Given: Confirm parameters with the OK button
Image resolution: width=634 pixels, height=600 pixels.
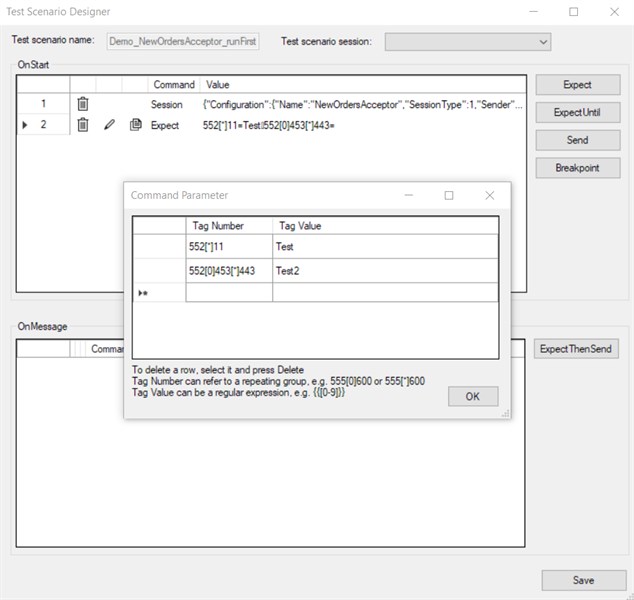Looking at the screenshot, I should [473, 397].
